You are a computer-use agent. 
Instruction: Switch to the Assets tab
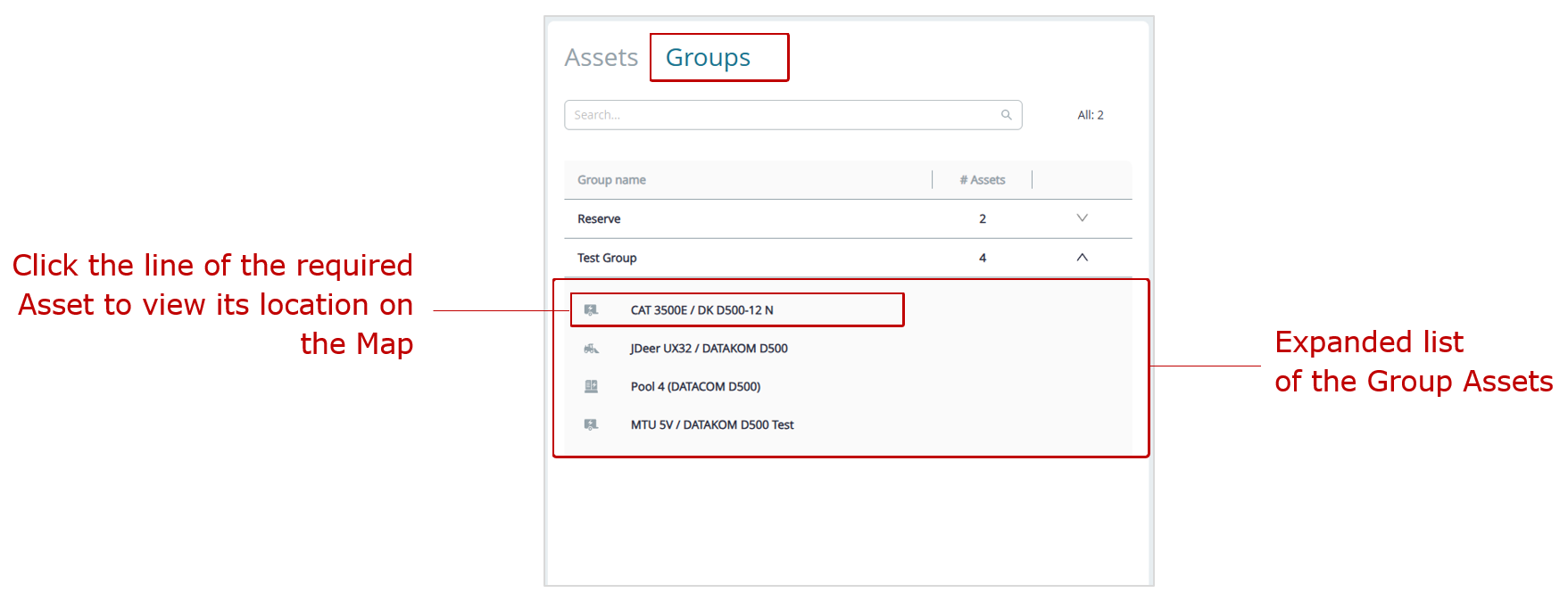(x=601, y=58)
